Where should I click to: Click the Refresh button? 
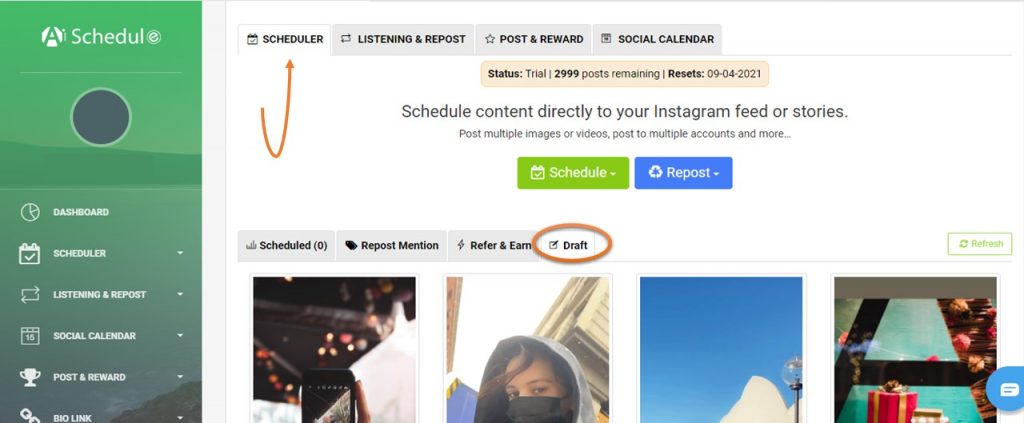[x=980, y=243]
